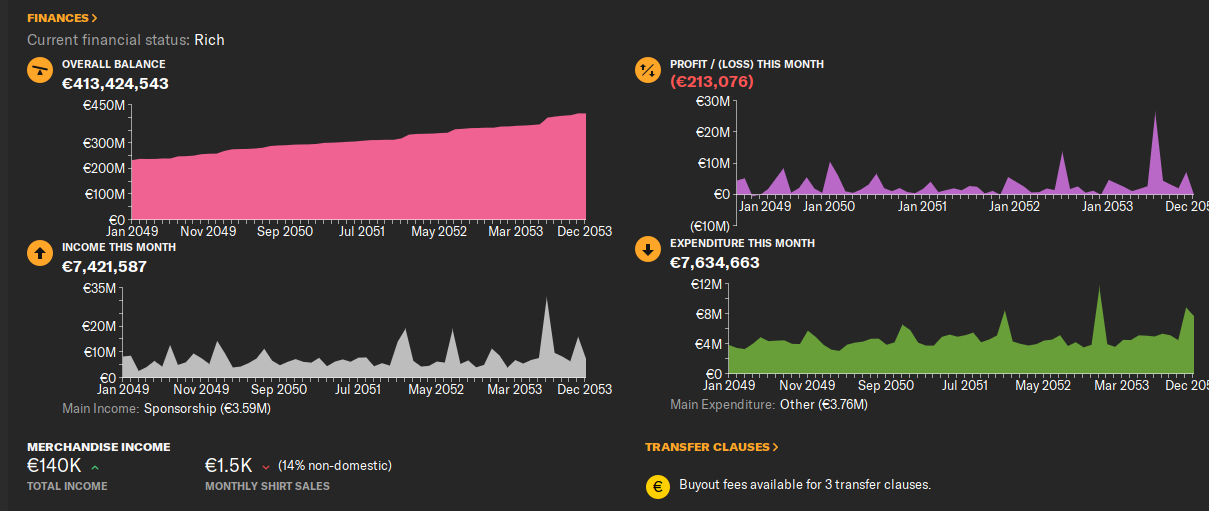The height and width of the screenshot is (511, 1209).
Task: Click the Profit/Loss arrows icon
Action: click(x=648, y=70)
